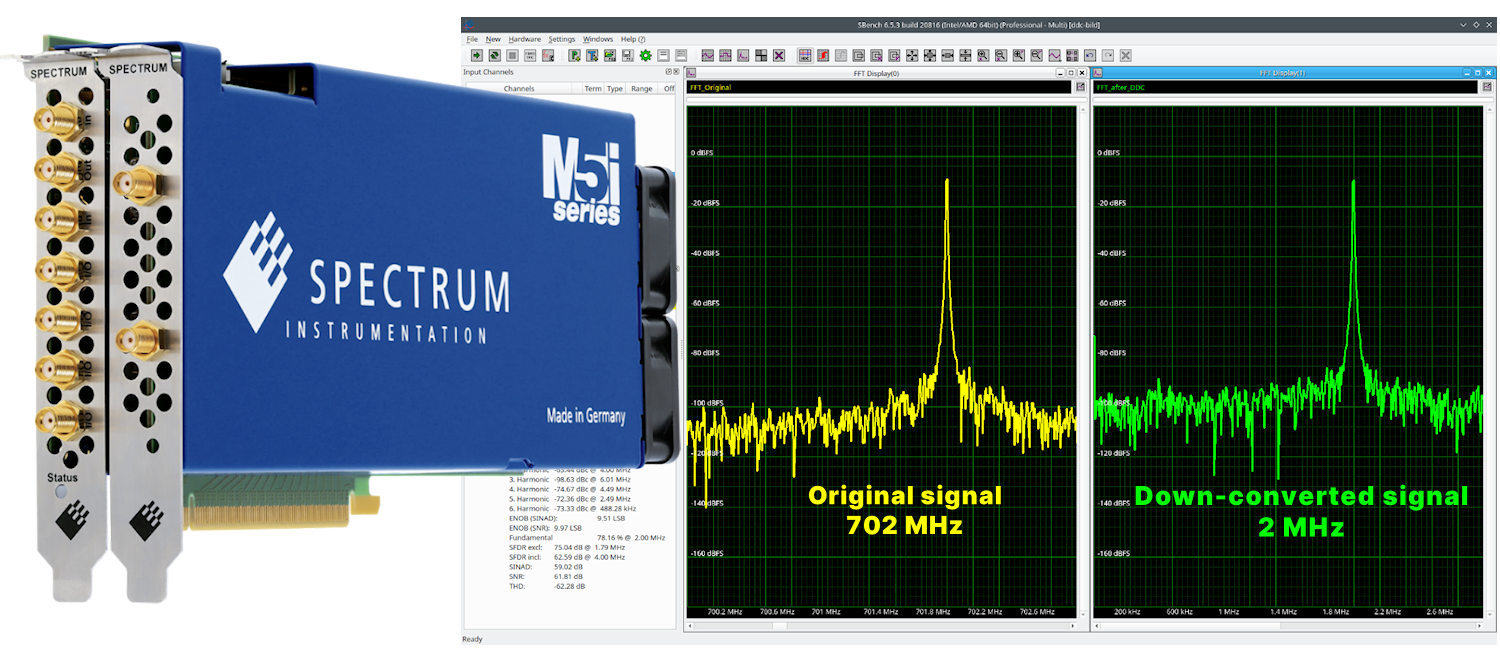Create a new signal display from the toolbar
Image resolution: width=1500 pixels, height=659 pixels.
(x=706, y=57)
